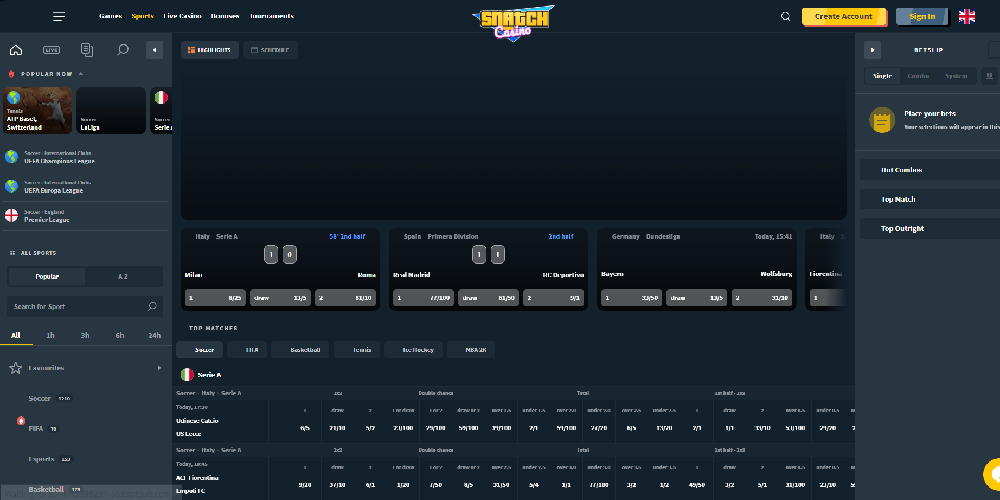The width and height of the screenshot is (1000, 500).
Task: Click the Sign In button
Action: pyautogui.click(x=922, y=16)
